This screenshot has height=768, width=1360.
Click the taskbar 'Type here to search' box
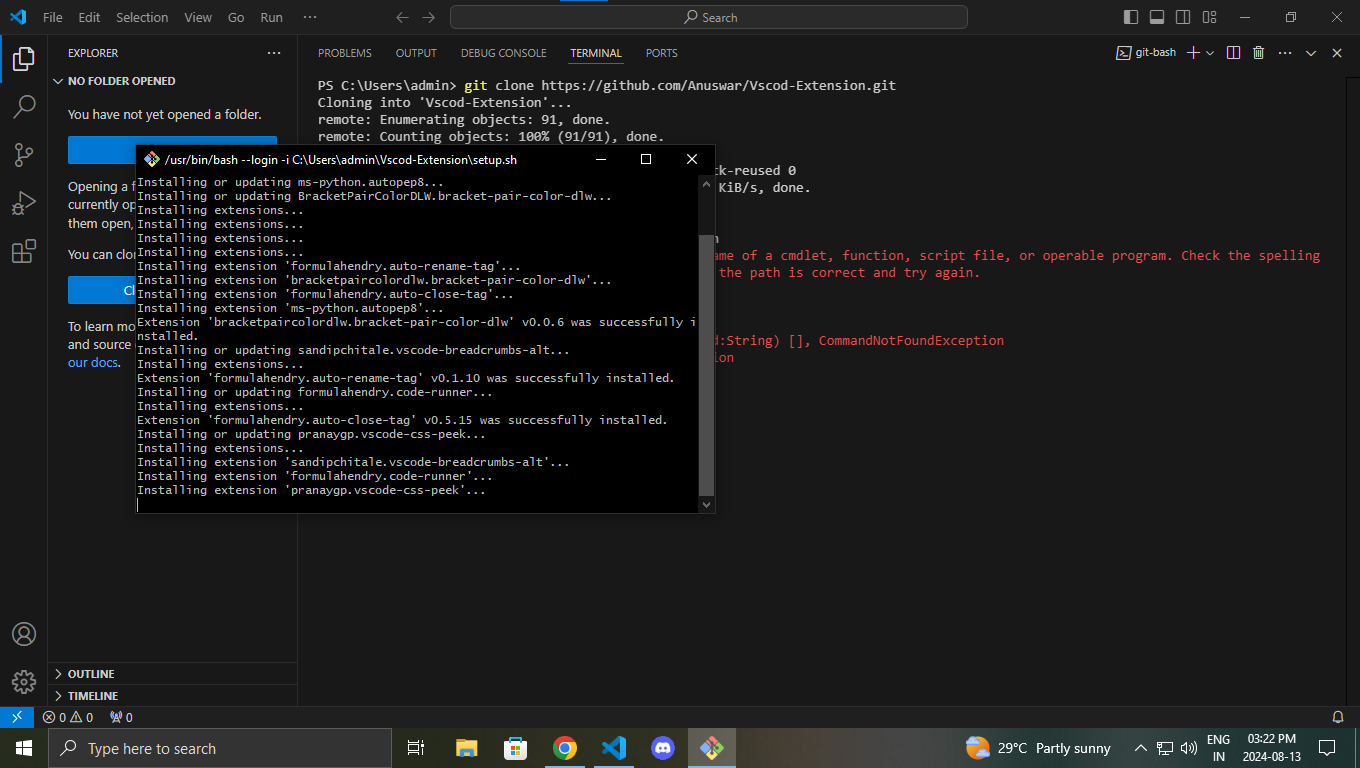[220, 748]
